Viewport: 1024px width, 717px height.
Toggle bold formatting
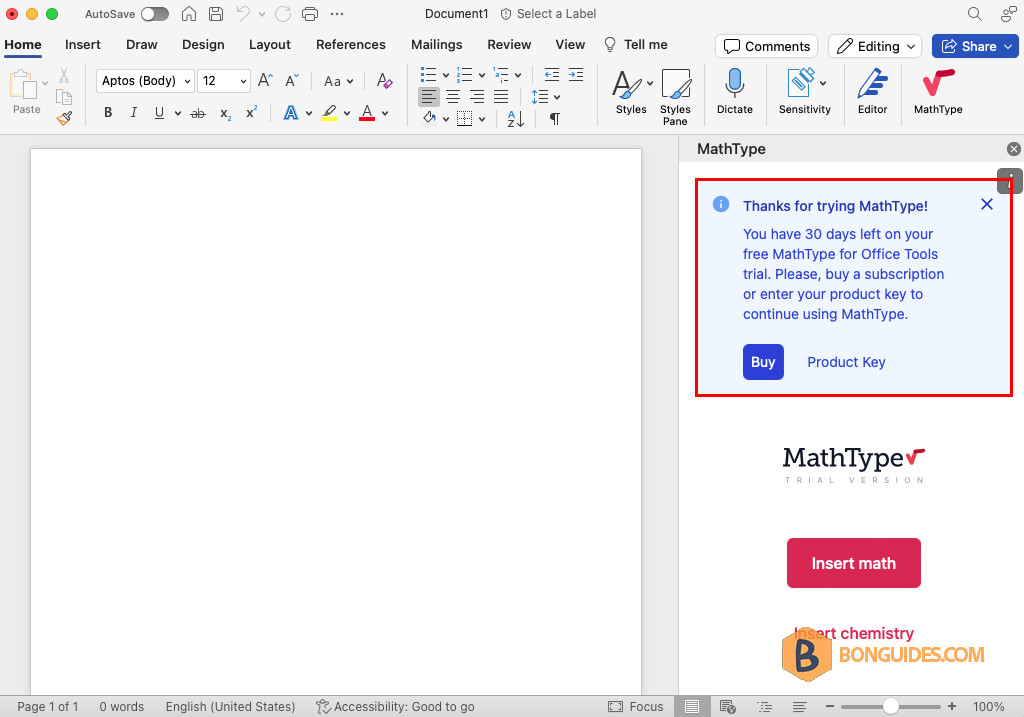tap(108, 113)
